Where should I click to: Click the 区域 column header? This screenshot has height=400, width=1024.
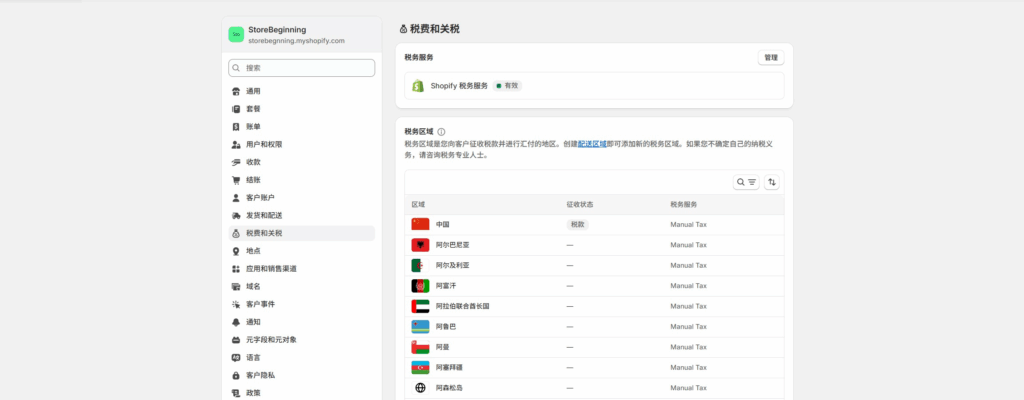(418, 204)
